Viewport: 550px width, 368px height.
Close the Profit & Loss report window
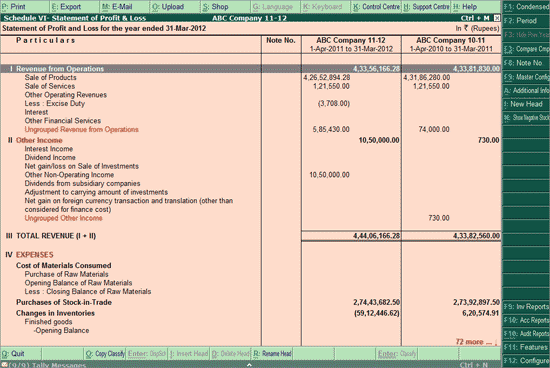[x=497, y=18]
